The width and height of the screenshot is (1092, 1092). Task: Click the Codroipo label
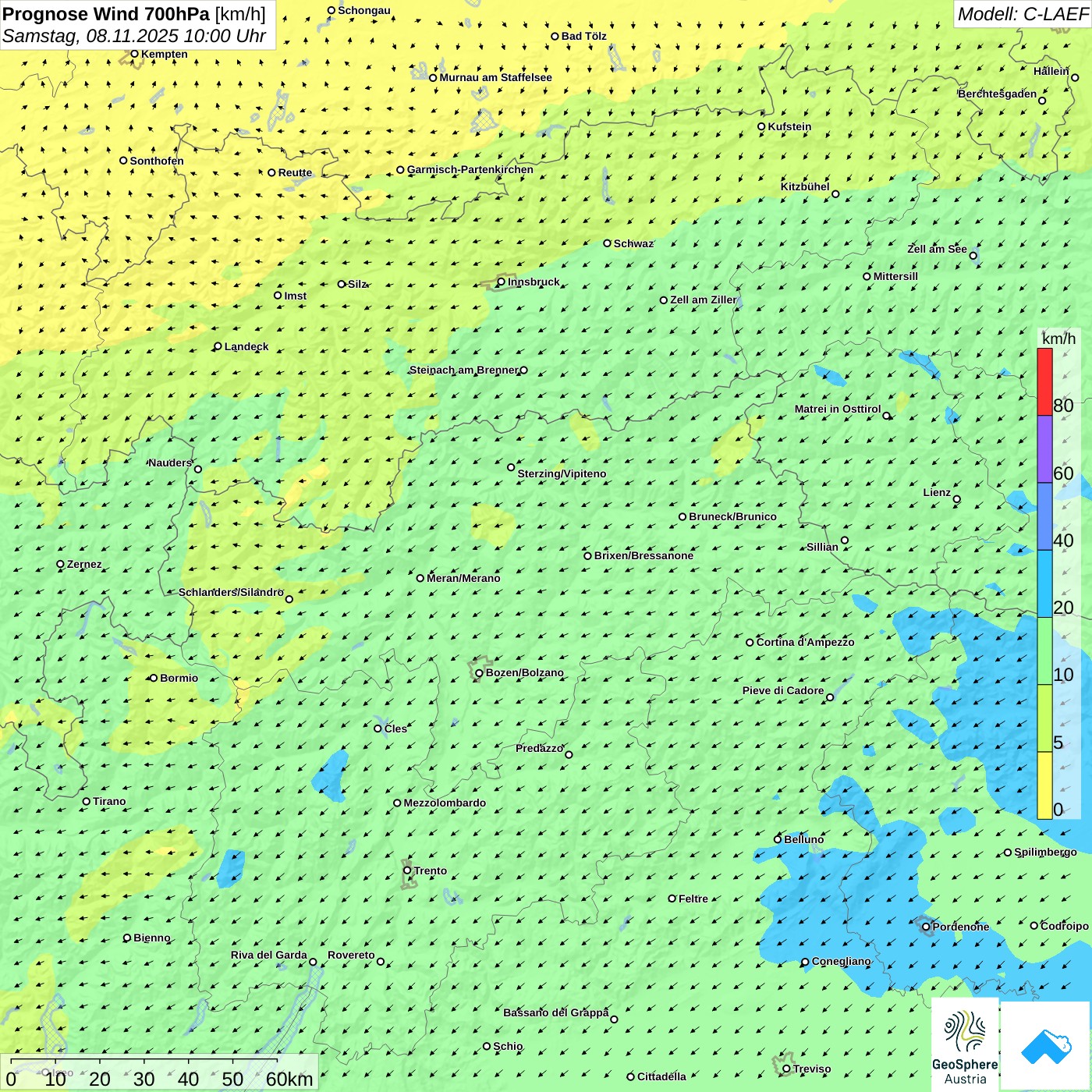1064,926
